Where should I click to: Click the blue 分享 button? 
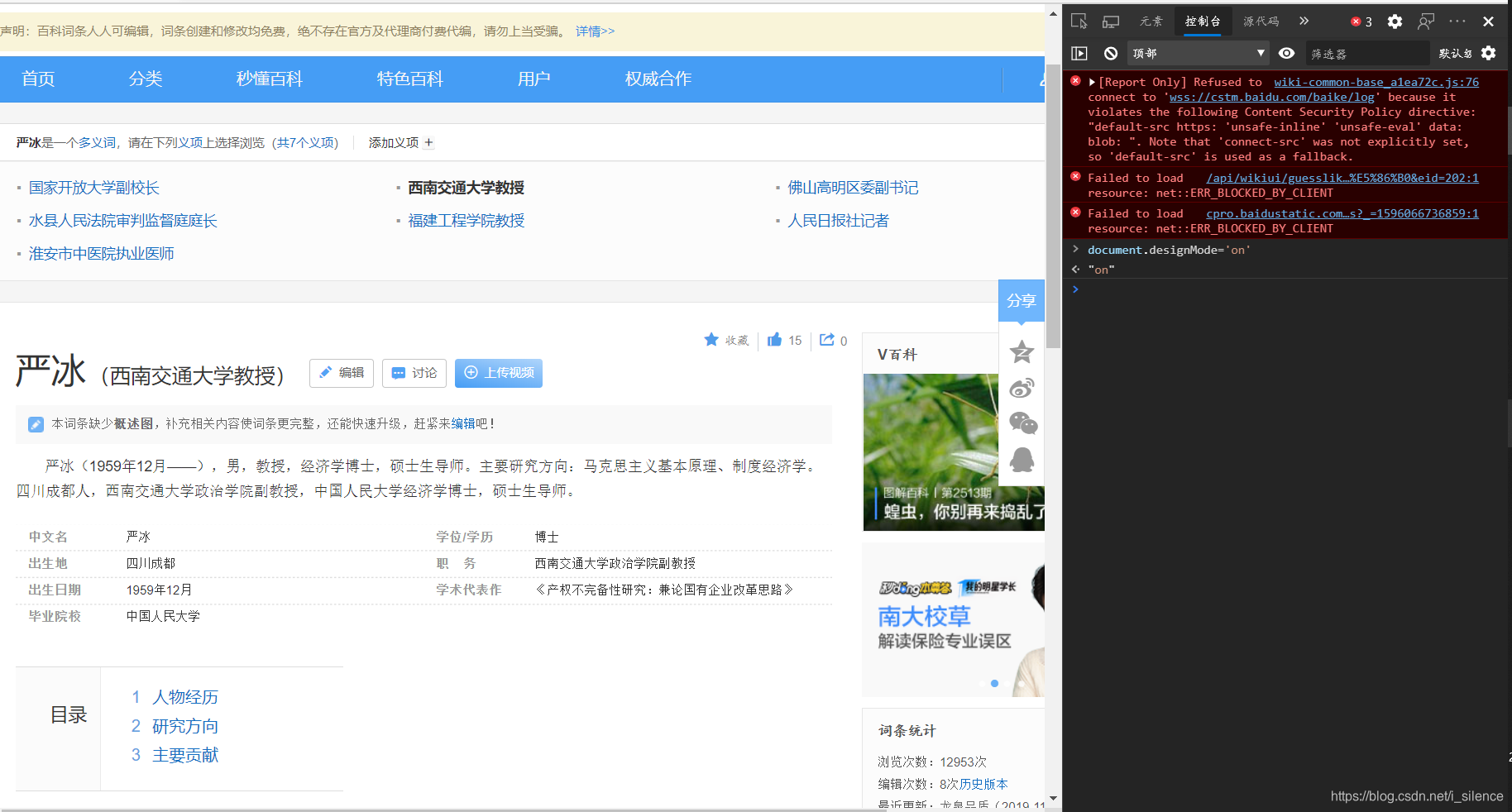pyautogui.click(x=1022, y=301)
